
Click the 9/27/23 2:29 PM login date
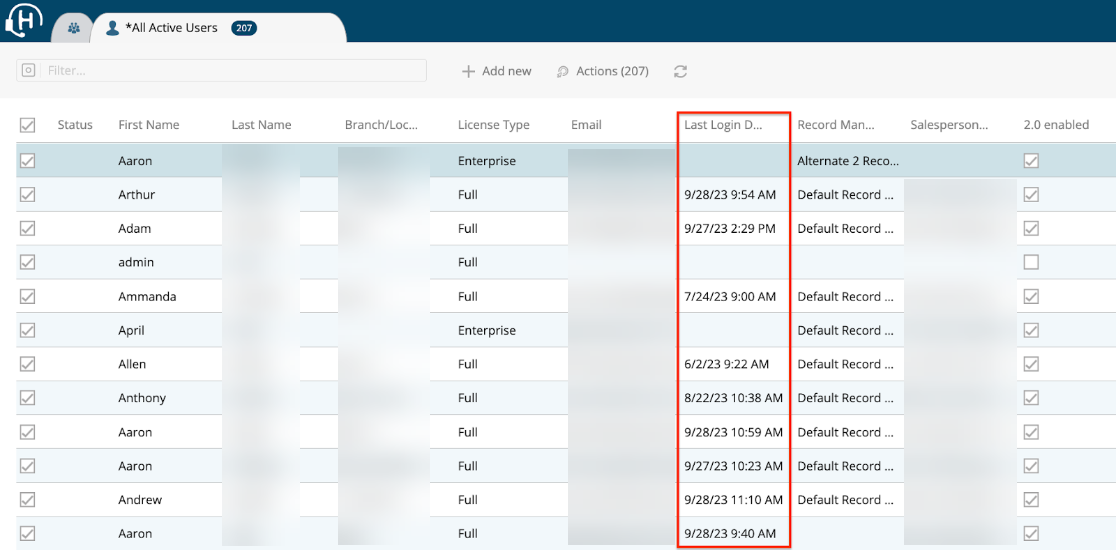(x=730, y=228)
